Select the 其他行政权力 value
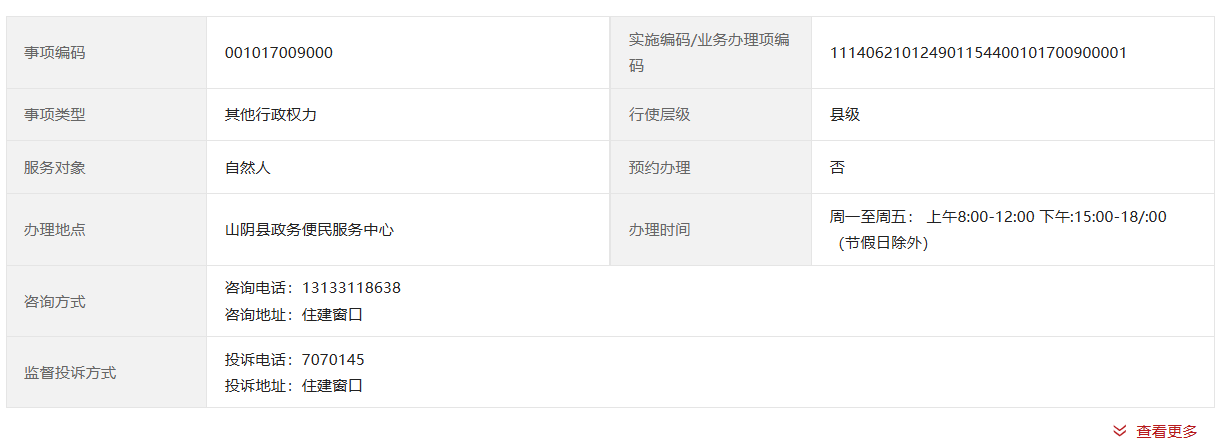 [x=271, y=115]
